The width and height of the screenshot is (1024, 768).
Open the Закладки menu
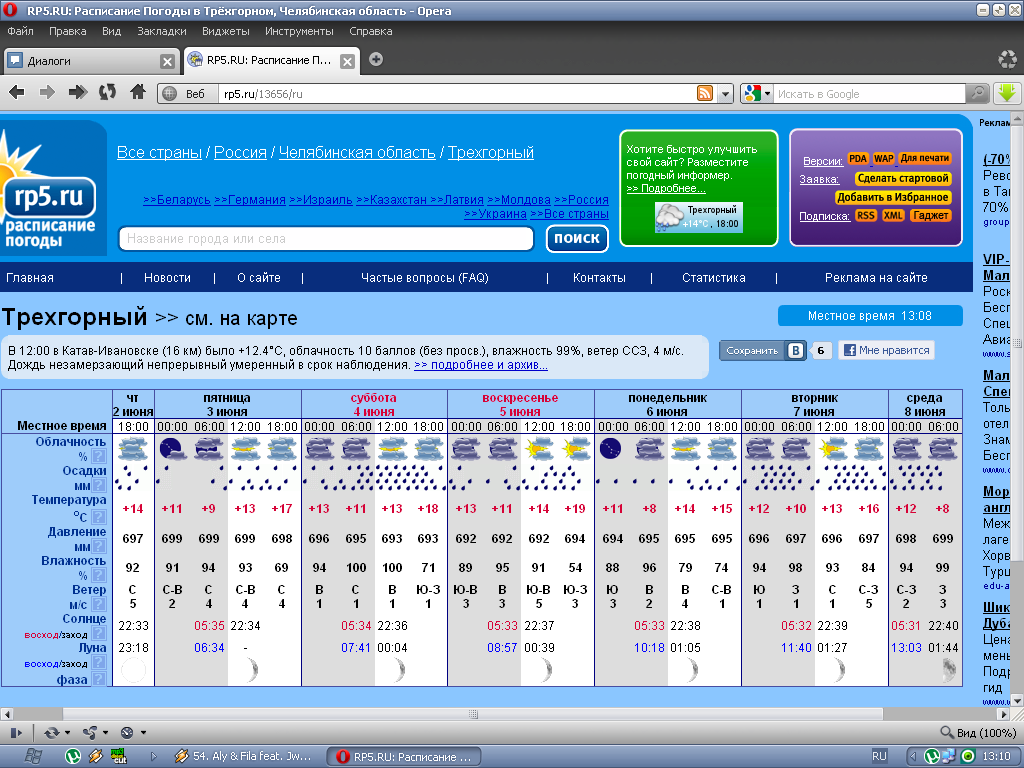161,31
